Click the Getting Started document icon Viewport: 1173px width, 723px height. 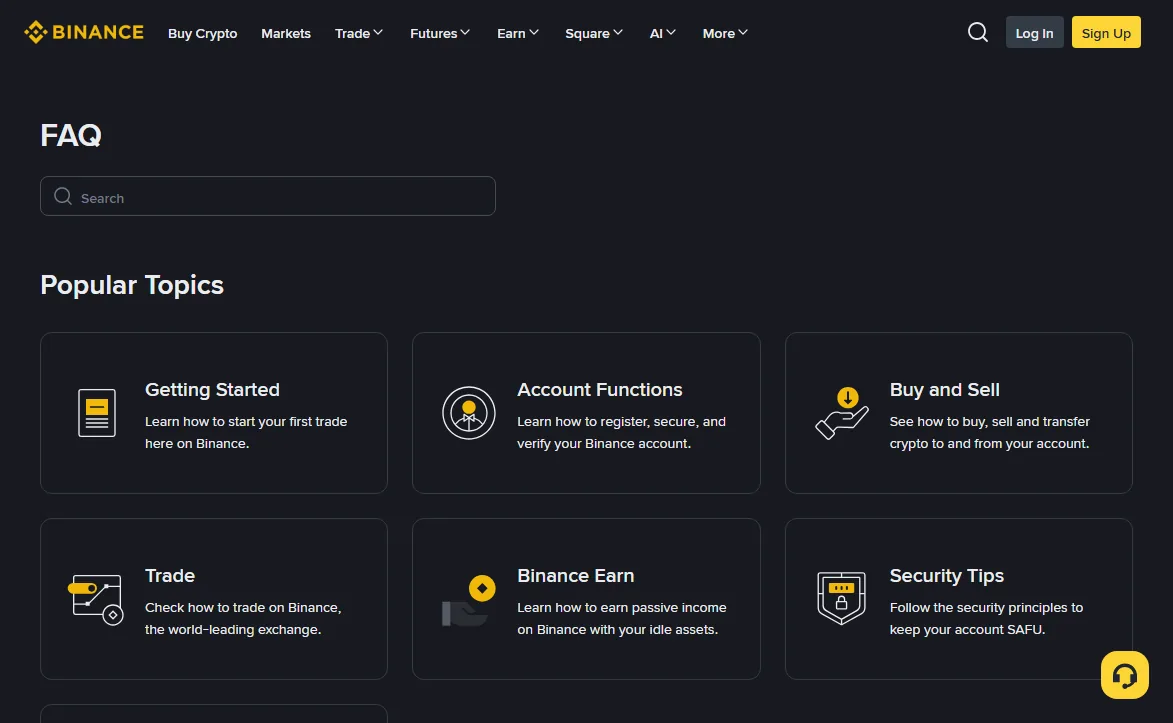click(97, 412)
